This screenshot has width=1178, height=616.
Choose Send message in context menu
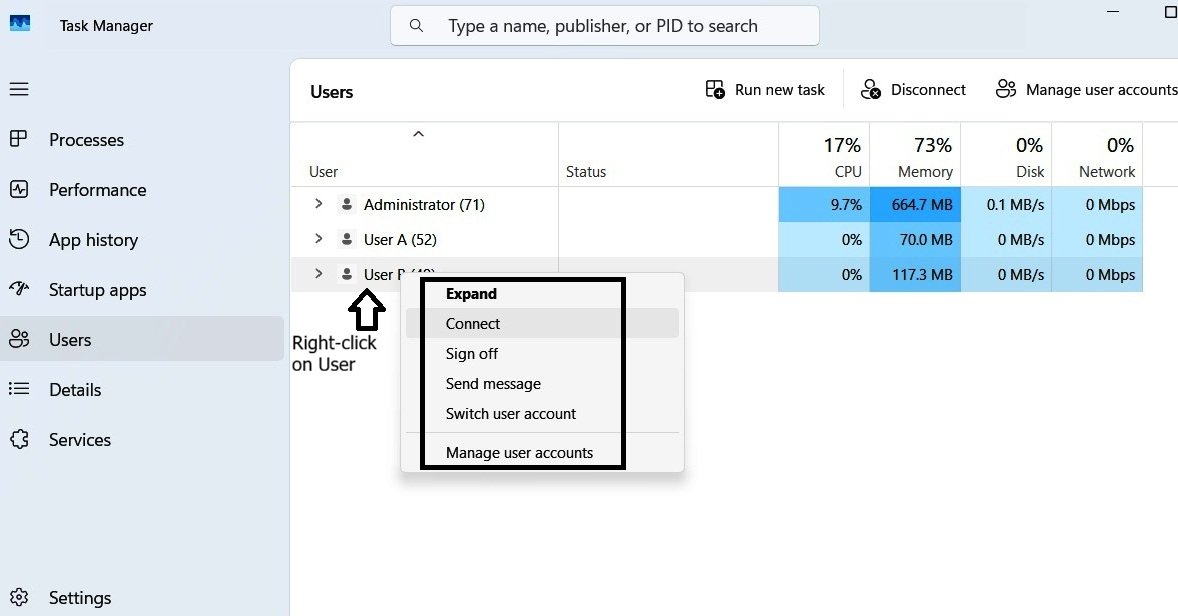pos(542,384)
